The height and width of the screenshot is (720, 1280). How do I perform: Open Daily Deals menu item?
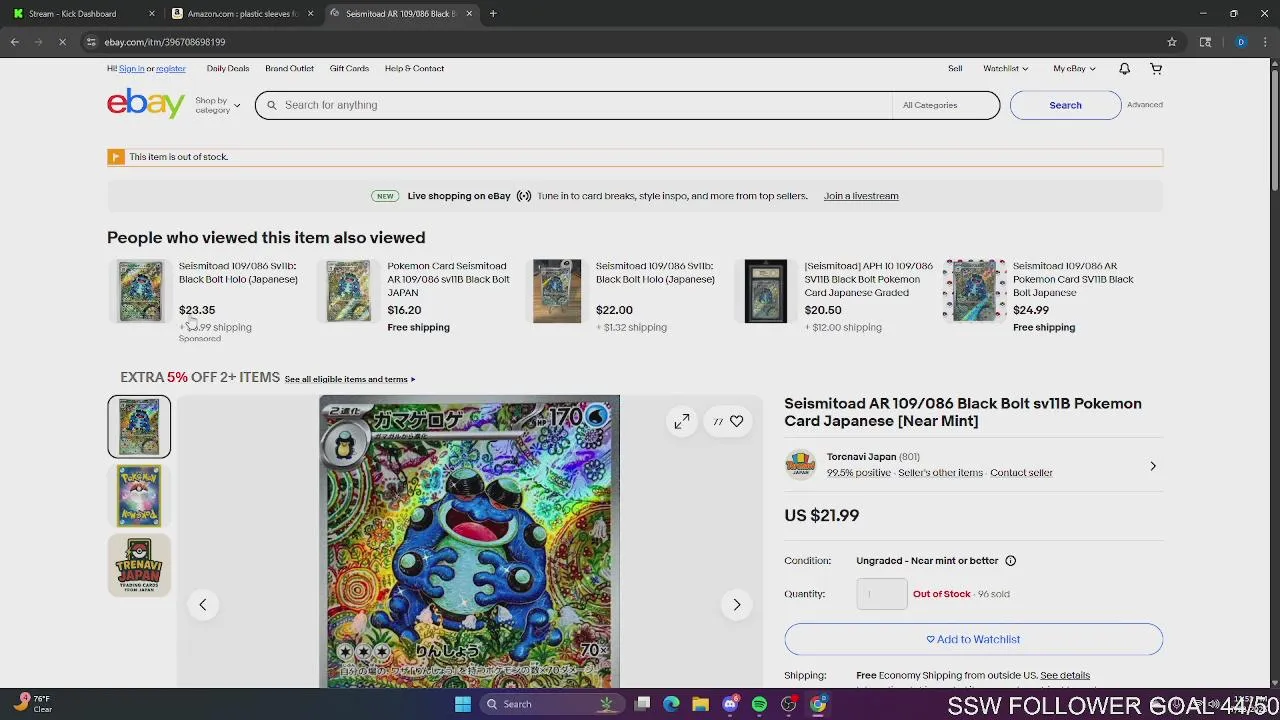(x=228, y=69)
